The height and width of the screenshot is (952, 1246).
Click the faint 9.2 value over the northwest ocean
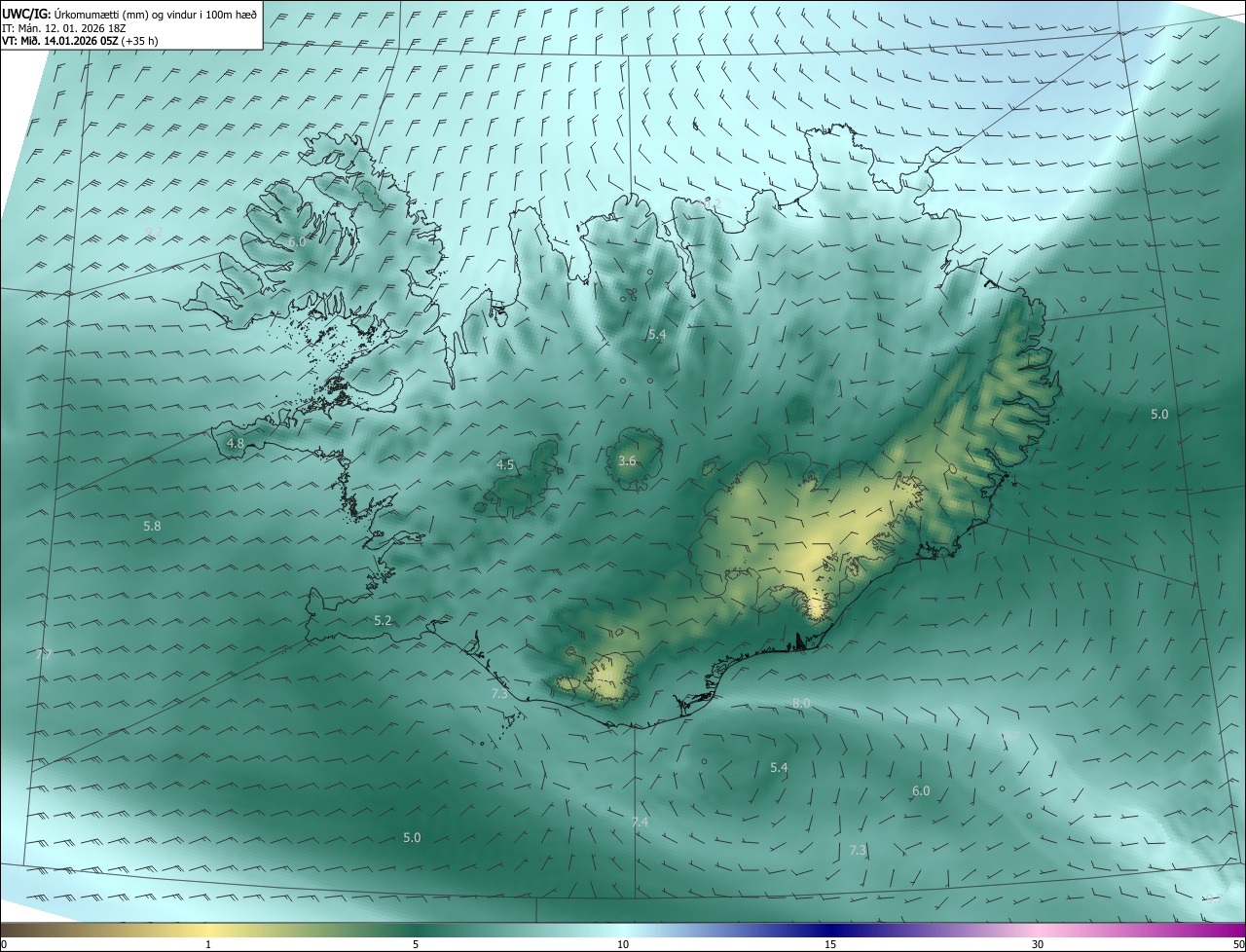pos(153,232)
